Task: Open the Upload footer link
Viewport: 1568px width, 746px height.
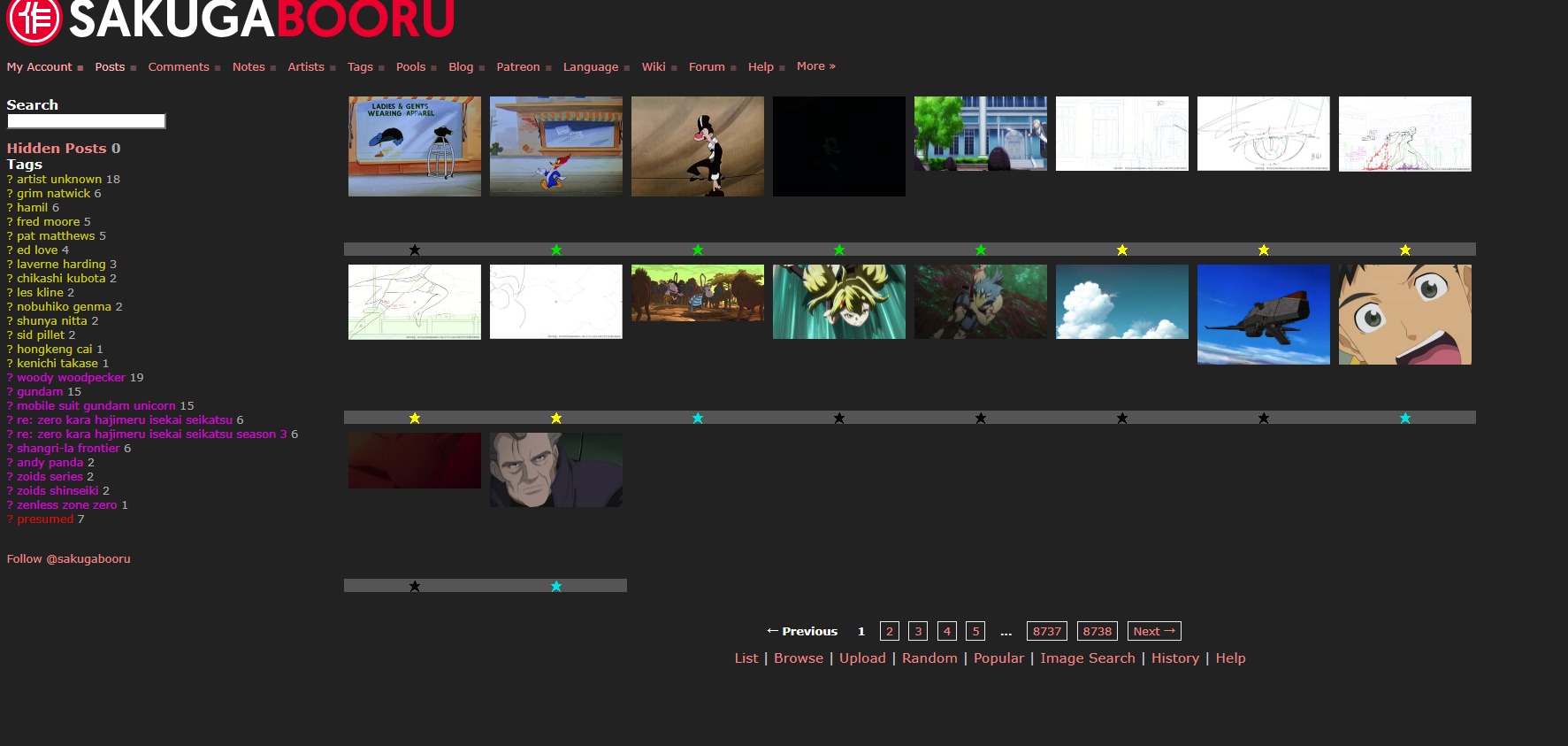Action: (x=862, y=658)
